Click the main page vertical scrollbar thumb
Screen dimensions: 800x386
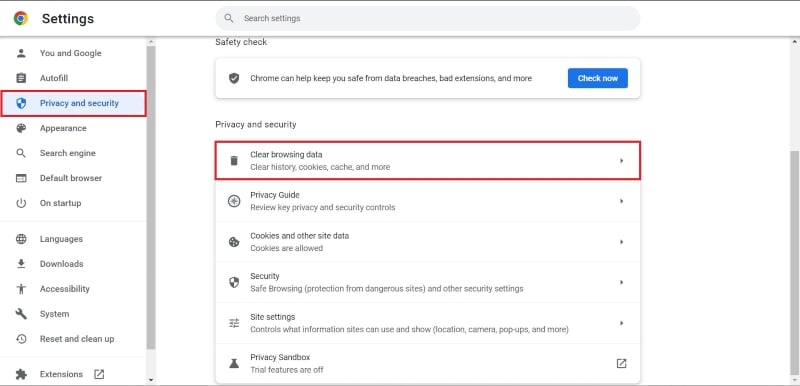[x=794, y=264]
